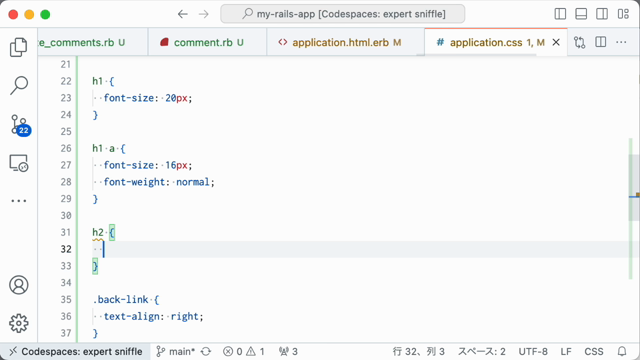
Task: Toggle the bottom panel layout button
Action: pyautogui.click(x=581, y=14)
